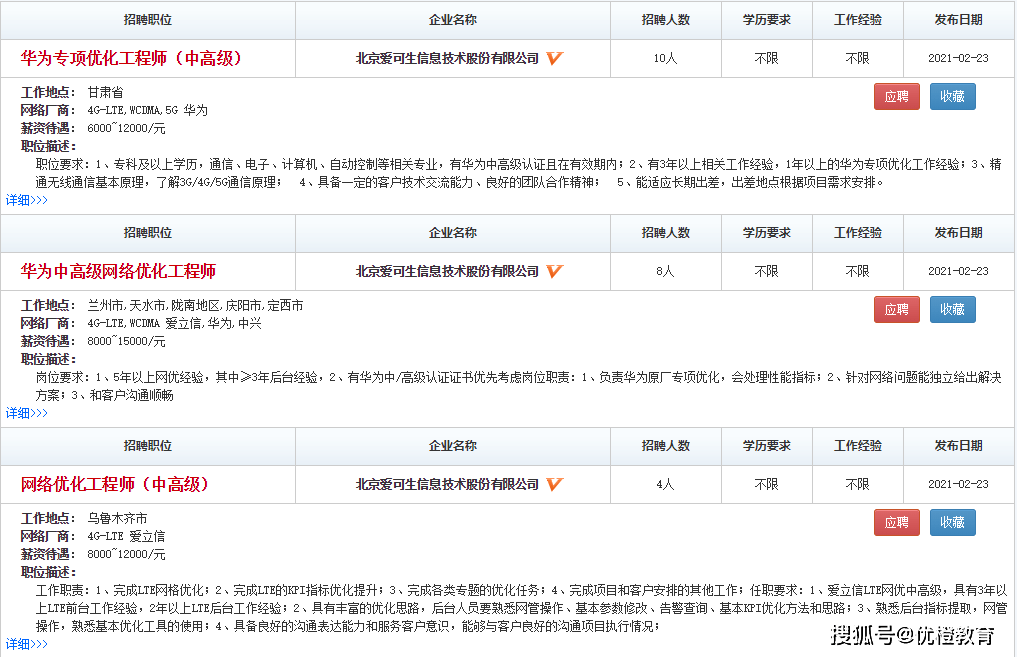Click the orange V badge in the 华为专项优化工程师 row
The height and width of the screenshot is (657, 1017).
click(555, 58)
